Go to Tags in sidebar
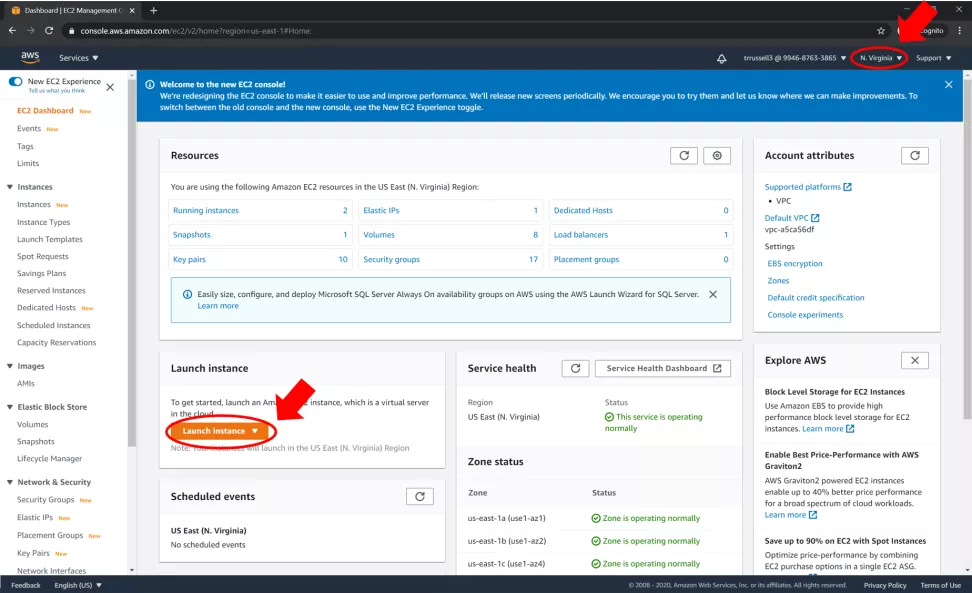 point(25,146)
